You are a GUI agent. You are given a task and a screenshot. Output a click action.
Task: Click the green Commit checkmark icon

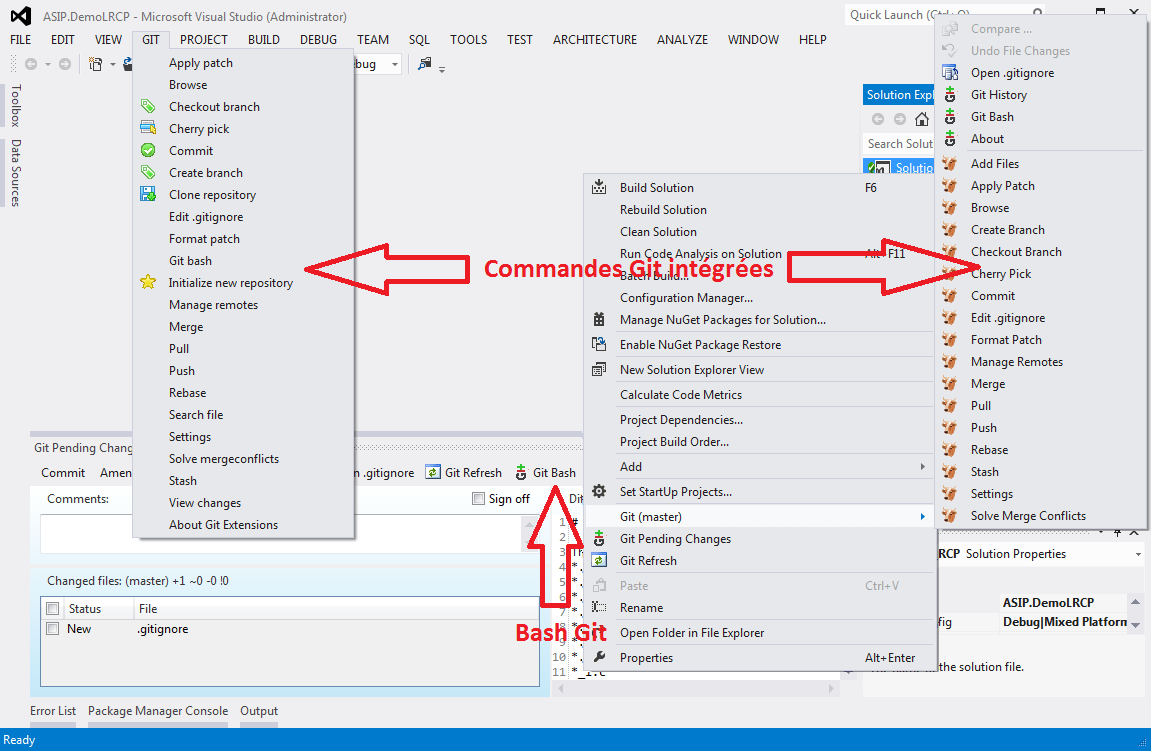148,151
